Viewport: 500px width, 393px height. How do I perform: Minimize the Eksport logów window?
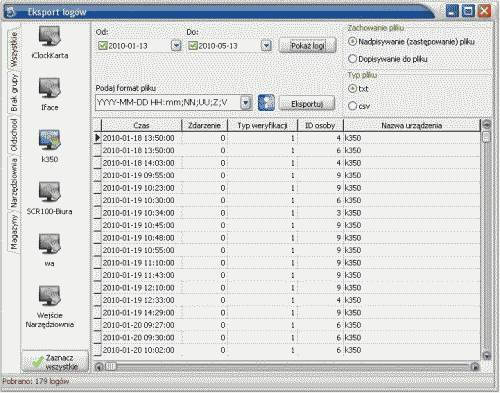(x=452, y=11)
